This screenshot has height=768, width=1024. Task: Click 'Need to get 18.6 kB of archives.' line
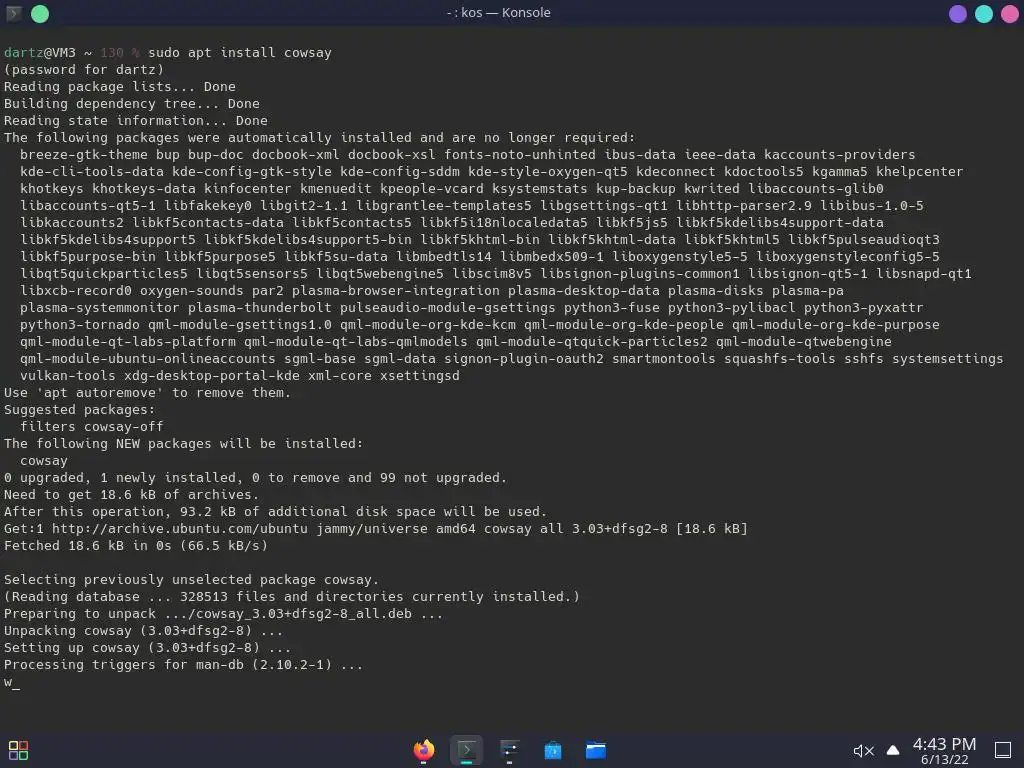[x=132, y=494]
